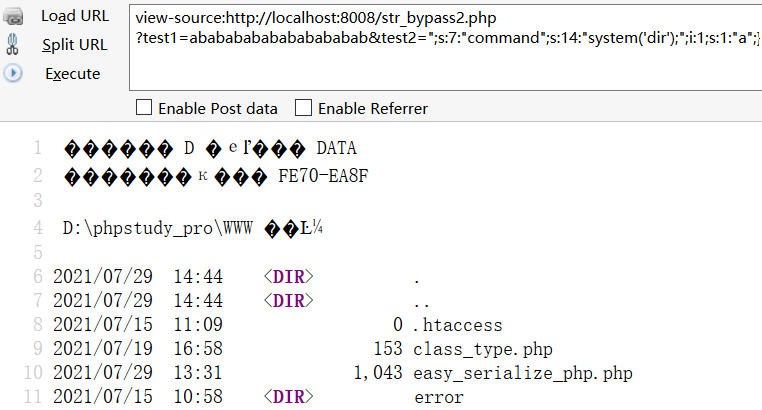This screenshot has width=762, height=410.
Task: Click source line number 4
Action: (37, 228)
